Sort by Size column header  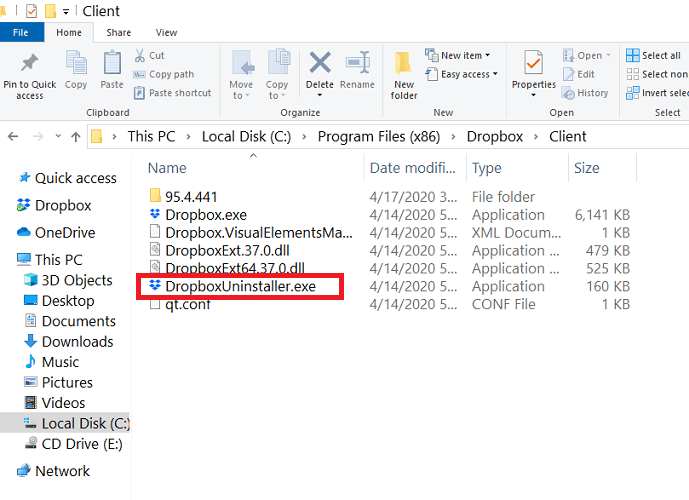click(x=586, y=168)
